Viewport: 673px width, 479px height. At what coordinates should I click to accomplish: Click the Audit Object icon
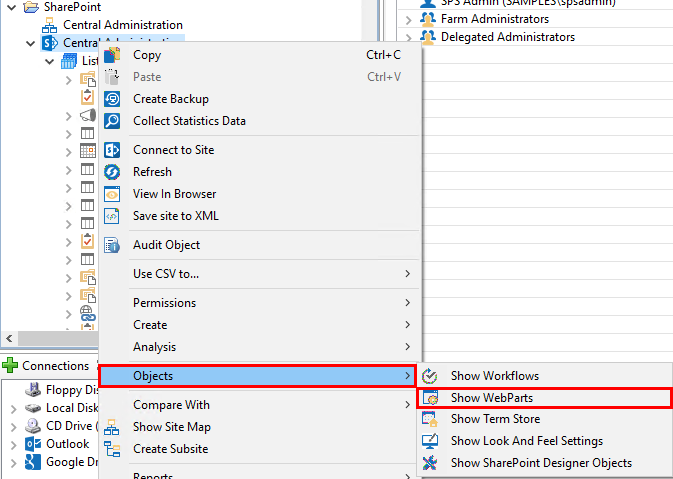[x=113, y=245]
